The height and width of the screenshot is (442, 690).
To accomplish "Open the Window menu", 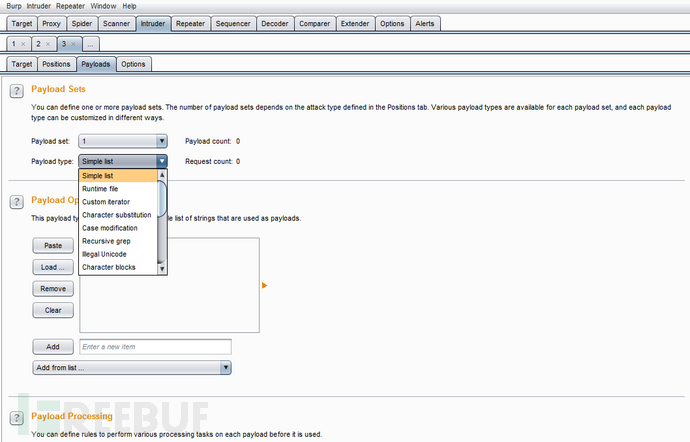I will pyautogui.click(x=103, y=6).
